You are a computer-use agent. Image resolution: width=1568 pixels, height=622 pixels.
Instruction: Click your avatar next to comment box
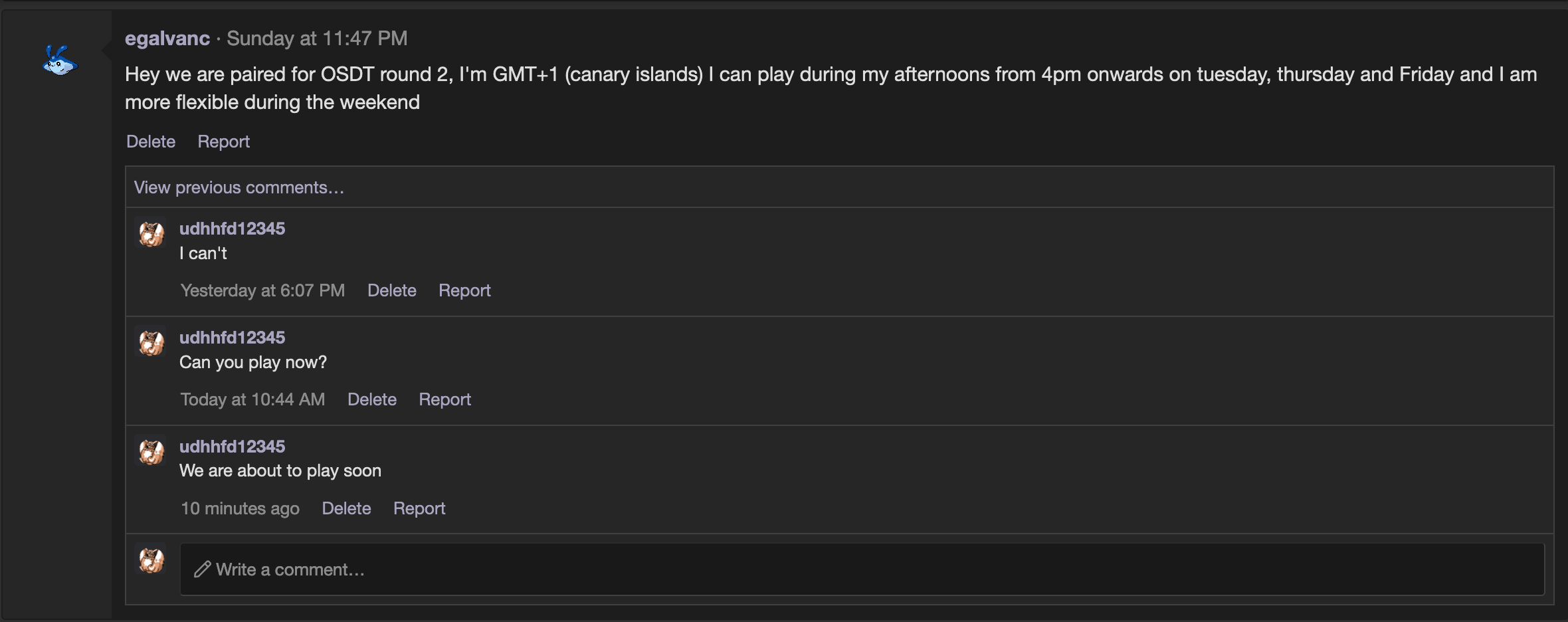pos(151,560)
